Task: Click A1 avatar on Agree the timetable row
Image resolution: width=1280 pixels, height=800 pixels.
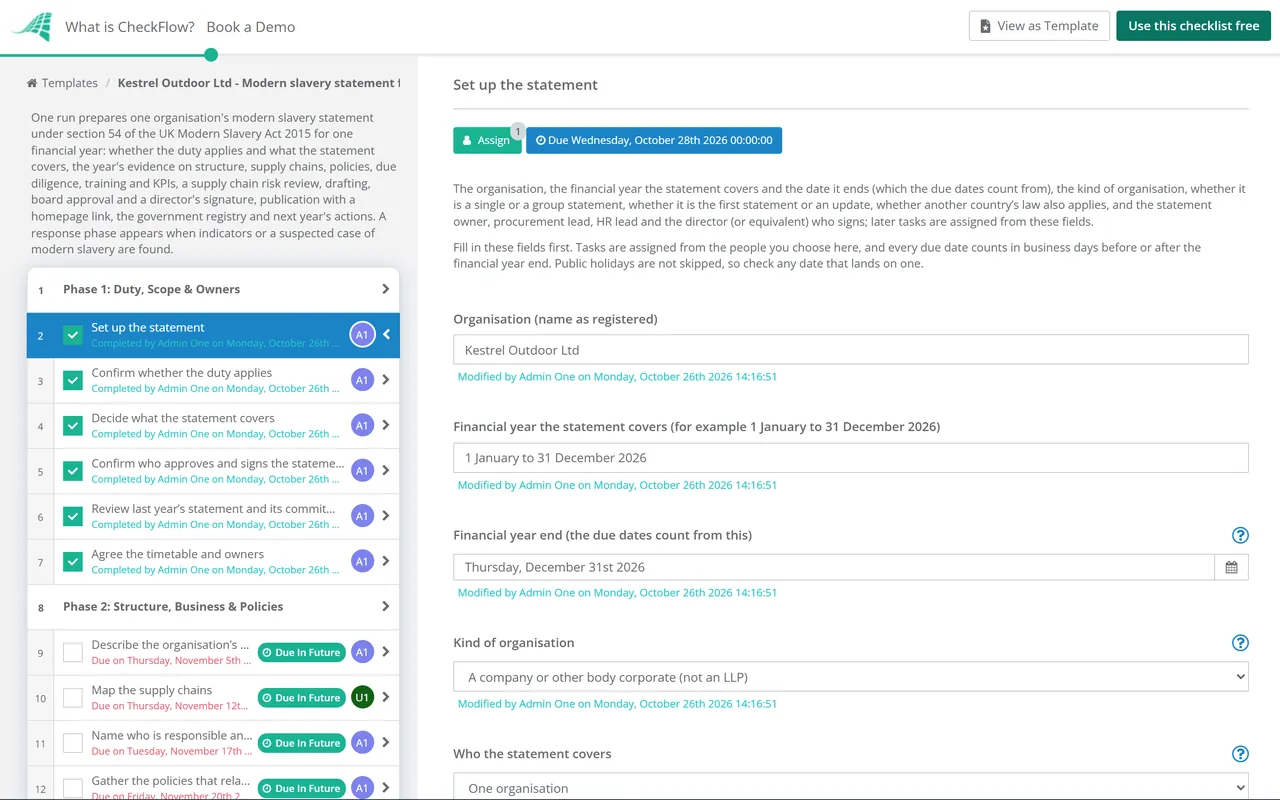Action: (x=362, y=561)
